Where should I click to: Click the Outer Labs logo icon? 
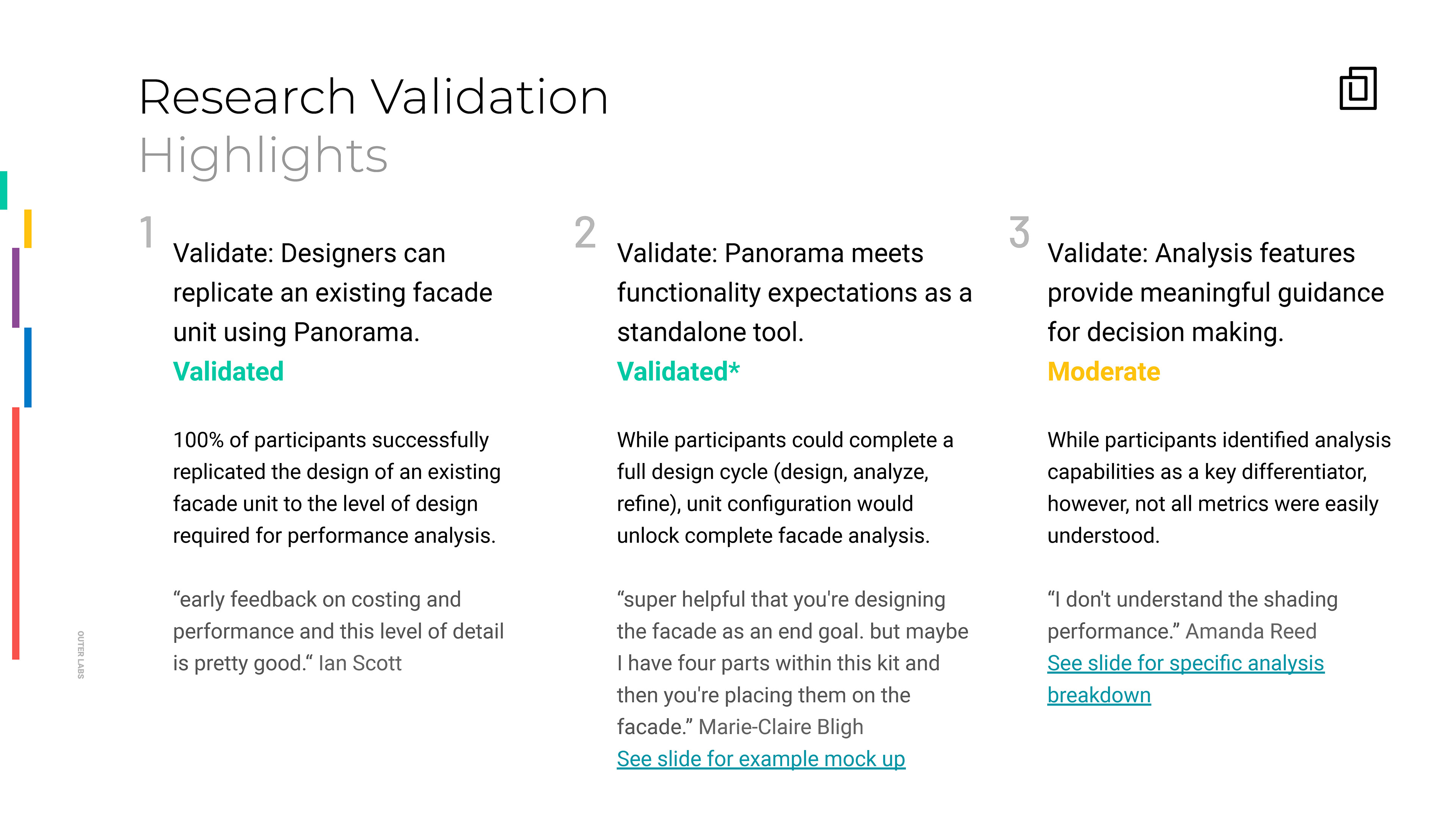(x=1358, y=89)
